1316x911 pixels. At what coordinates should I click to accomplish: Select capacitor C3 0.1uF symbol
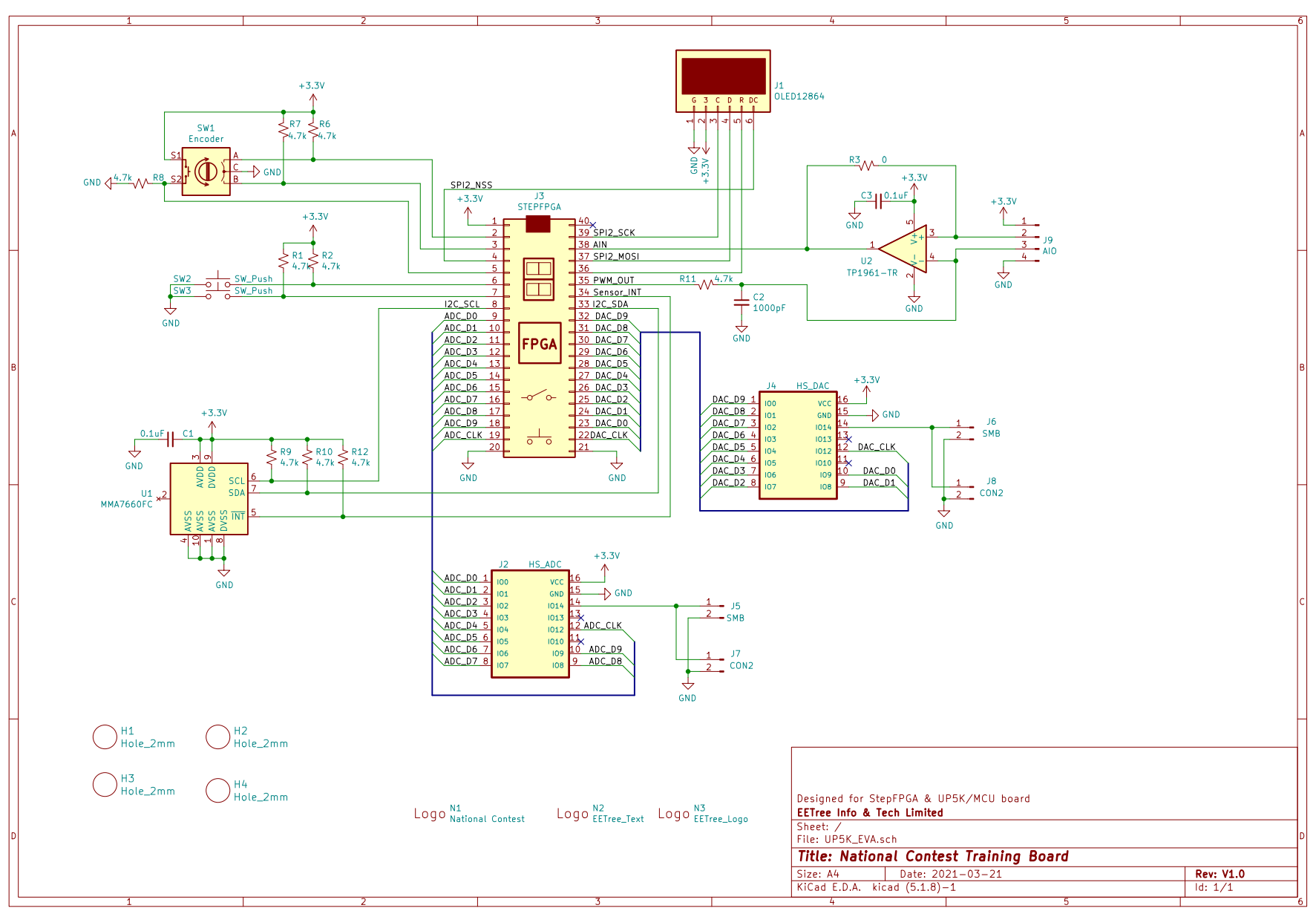click(x=877, y=201)
